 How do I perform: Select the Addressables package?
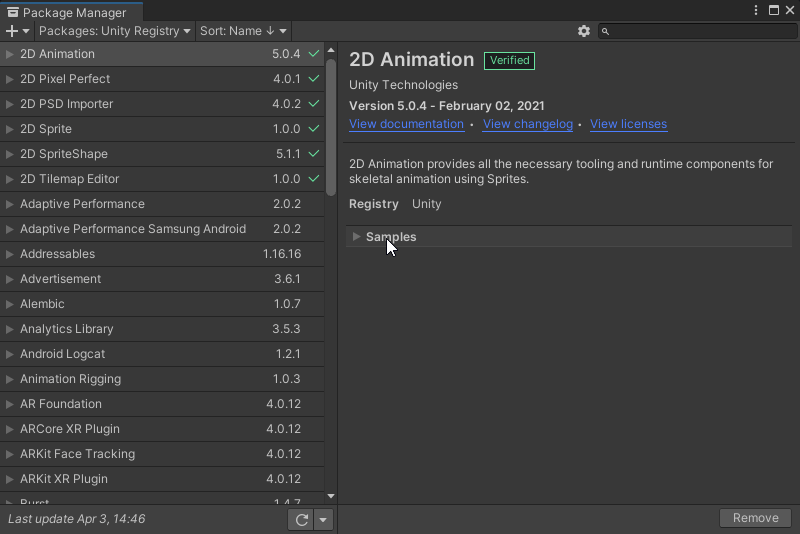[x=162, y=254]
